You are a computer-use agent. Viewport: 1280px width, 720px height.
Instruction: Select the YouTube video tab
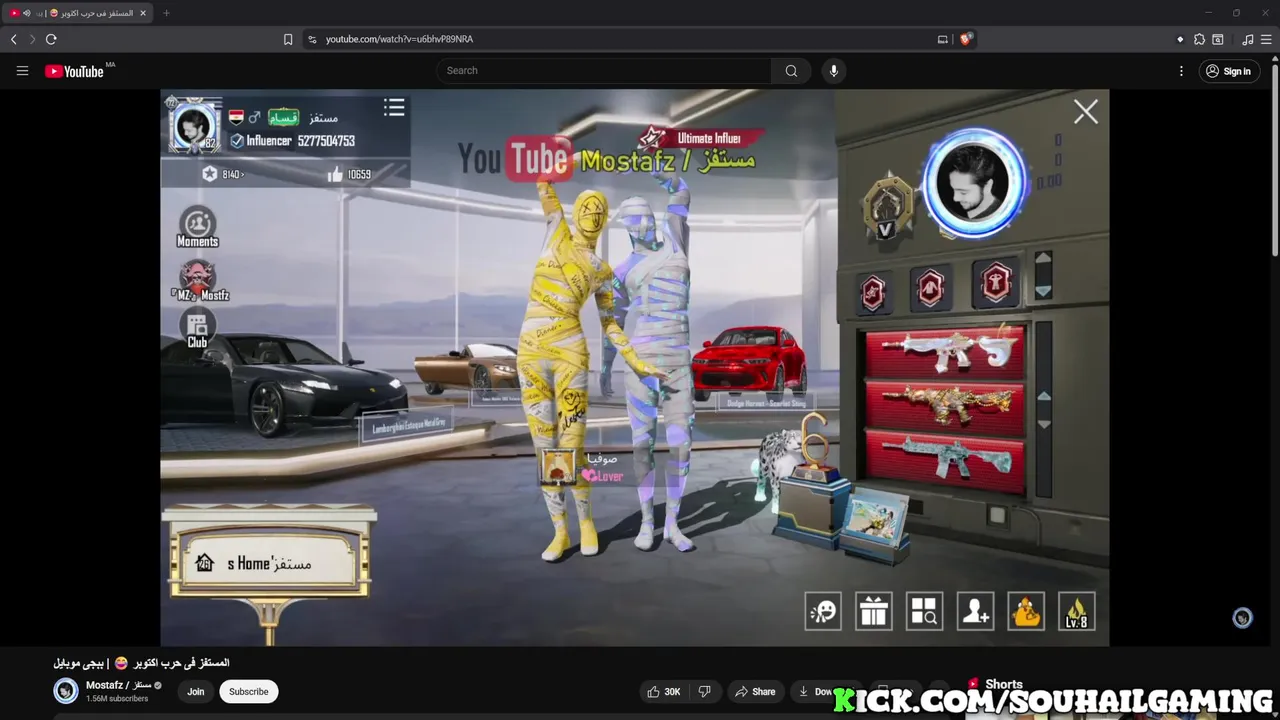click(x=78, y=13)
